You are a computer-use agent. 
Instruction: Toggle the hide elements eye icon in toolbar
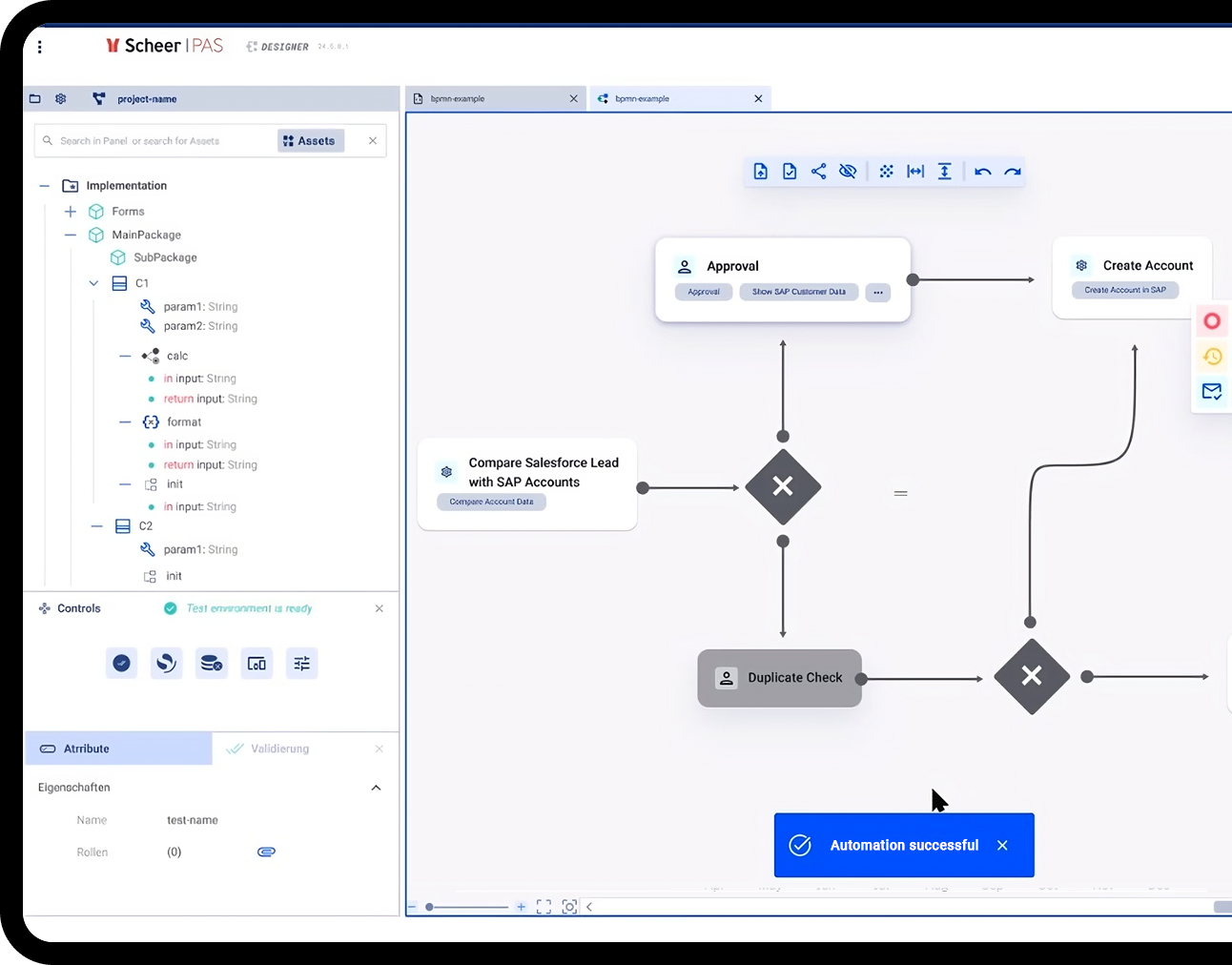coord(848,171)
